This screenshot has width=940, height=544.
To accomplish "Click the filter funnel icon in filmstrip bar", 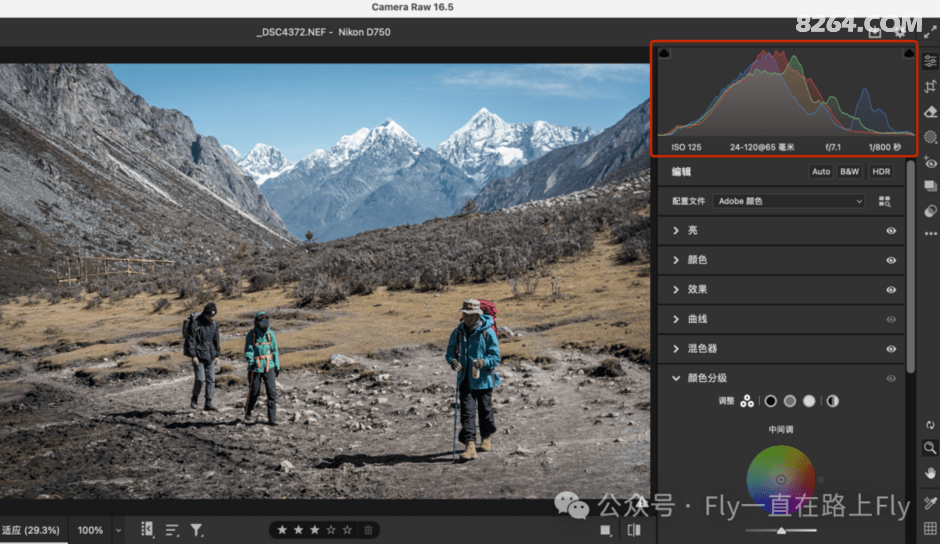I will coord(197,530).
